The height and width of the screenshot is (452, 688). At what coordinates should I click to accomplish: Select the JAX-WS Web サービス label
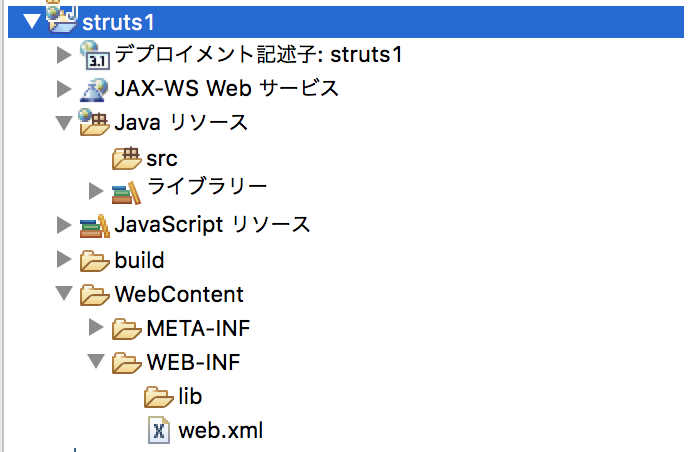tap(226, 88)
